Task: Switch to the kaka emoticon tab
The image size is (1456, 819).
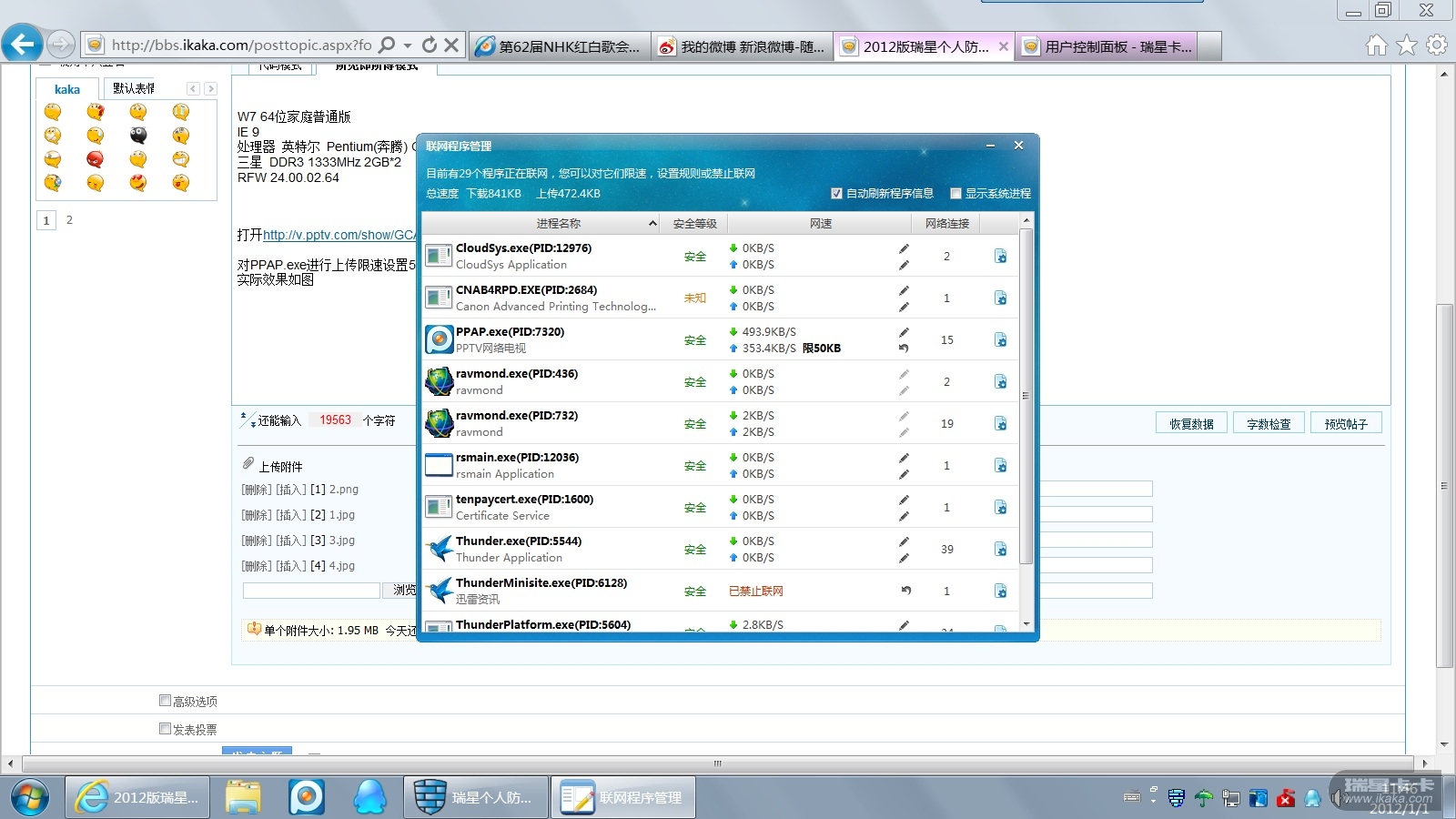Action: (67, 89)
